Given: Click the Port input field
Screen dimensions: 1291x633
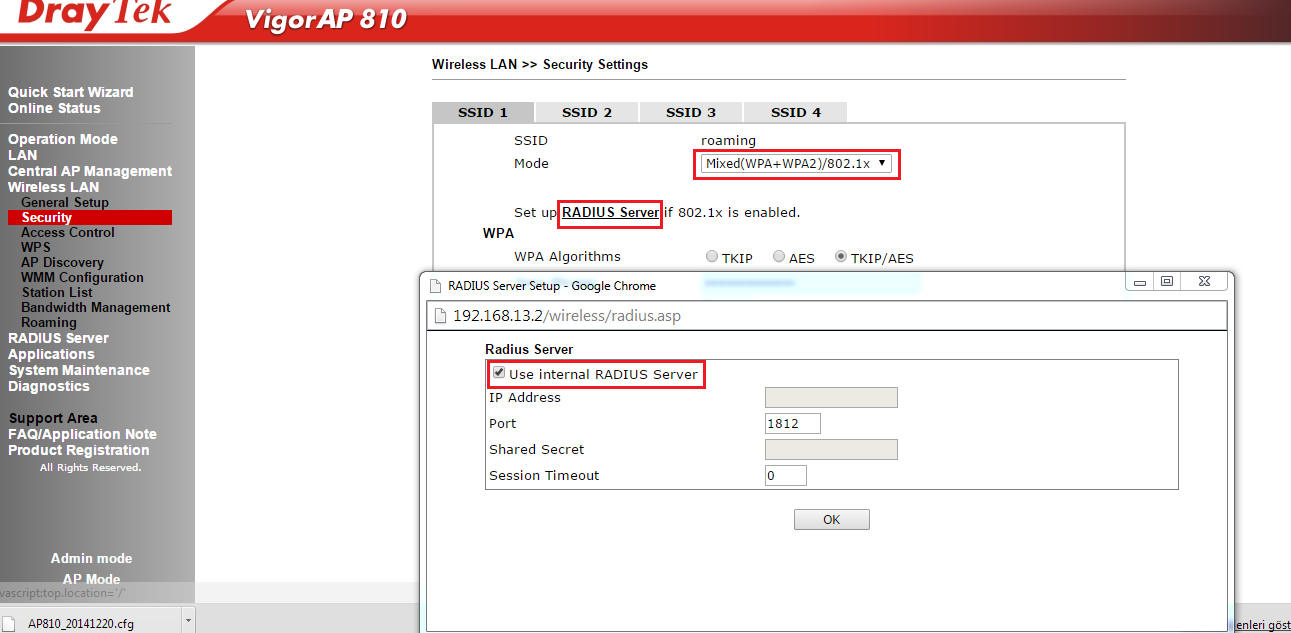Looking at the screenshot, I should (x=792, y=423).
